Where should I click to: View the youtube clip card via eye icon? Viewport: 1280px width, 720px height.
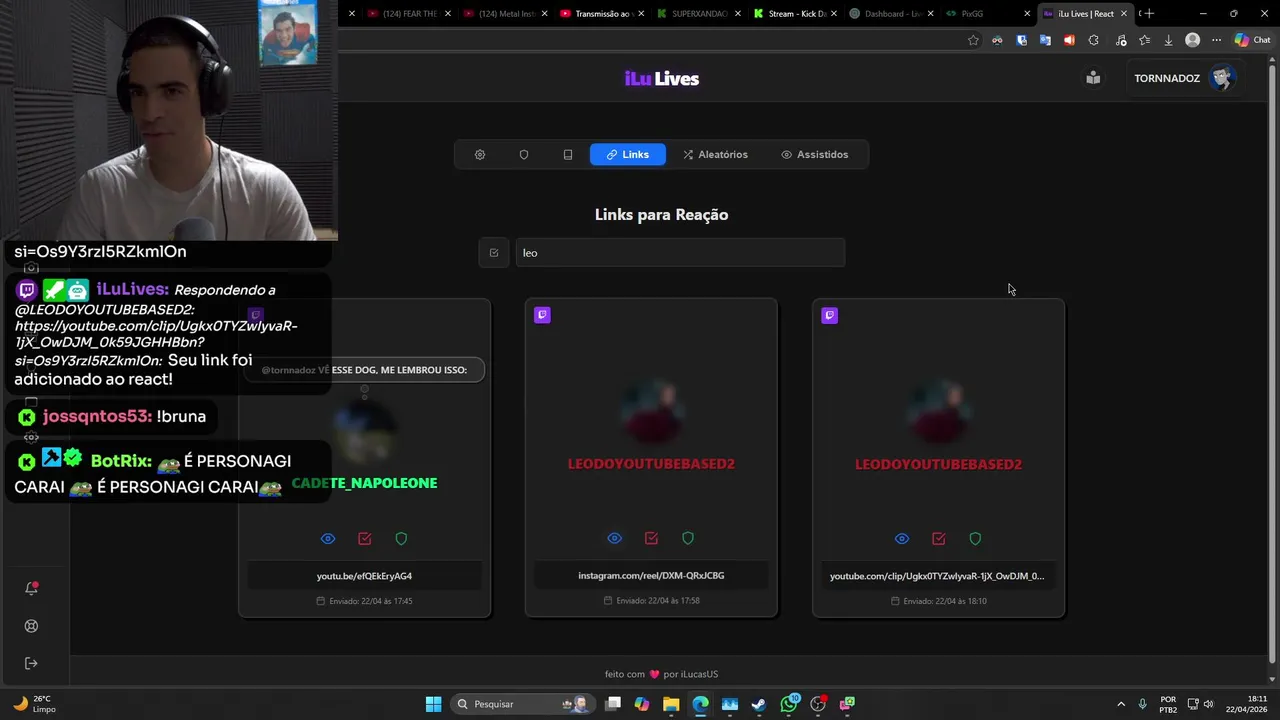coord(902,539)
